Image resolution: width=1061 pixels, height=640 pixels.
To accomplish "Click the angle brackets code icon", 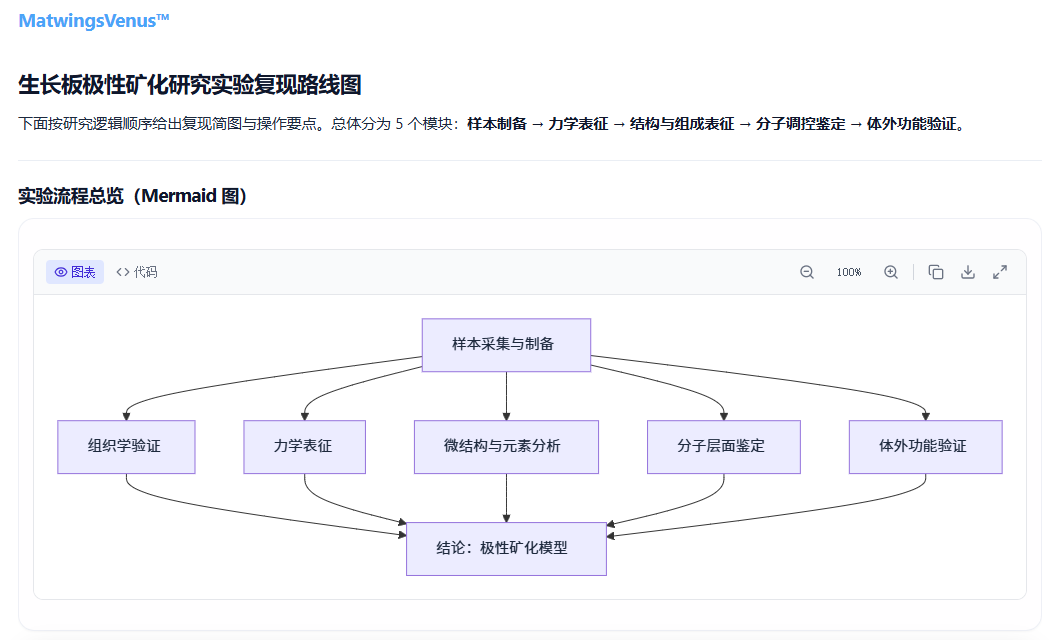I will click(122, 272).
